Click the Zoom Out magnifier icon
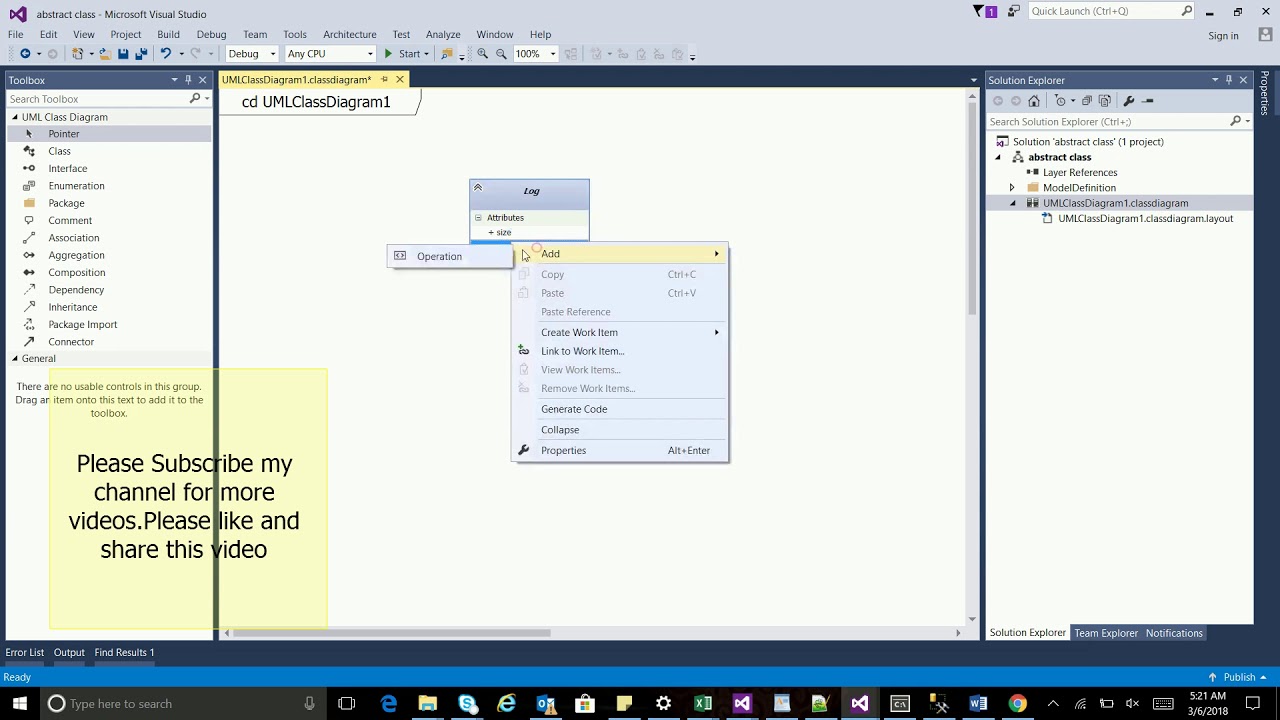Screen dimensions: 1280x720 (501, 54)
